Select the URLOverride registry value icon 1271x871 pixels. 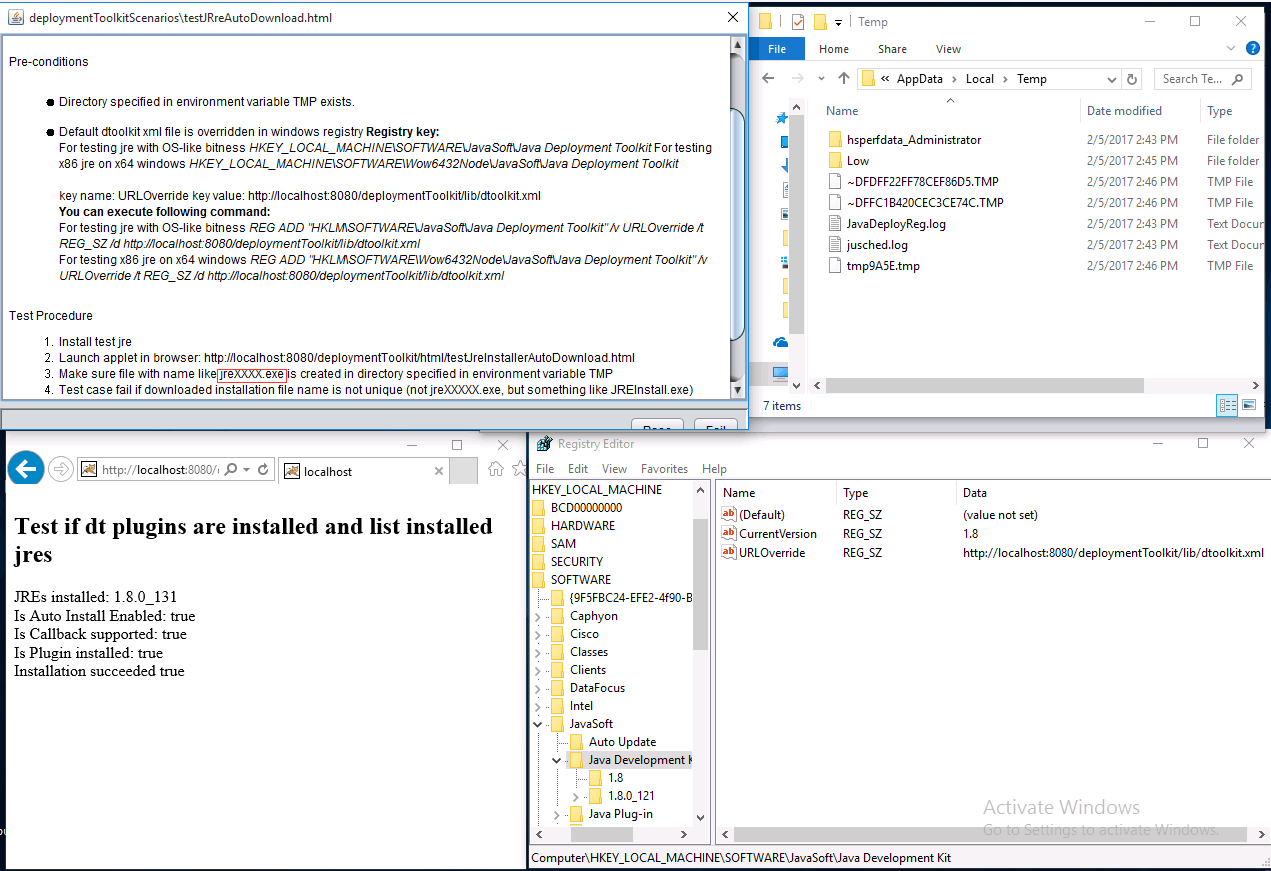coord(729,552)
